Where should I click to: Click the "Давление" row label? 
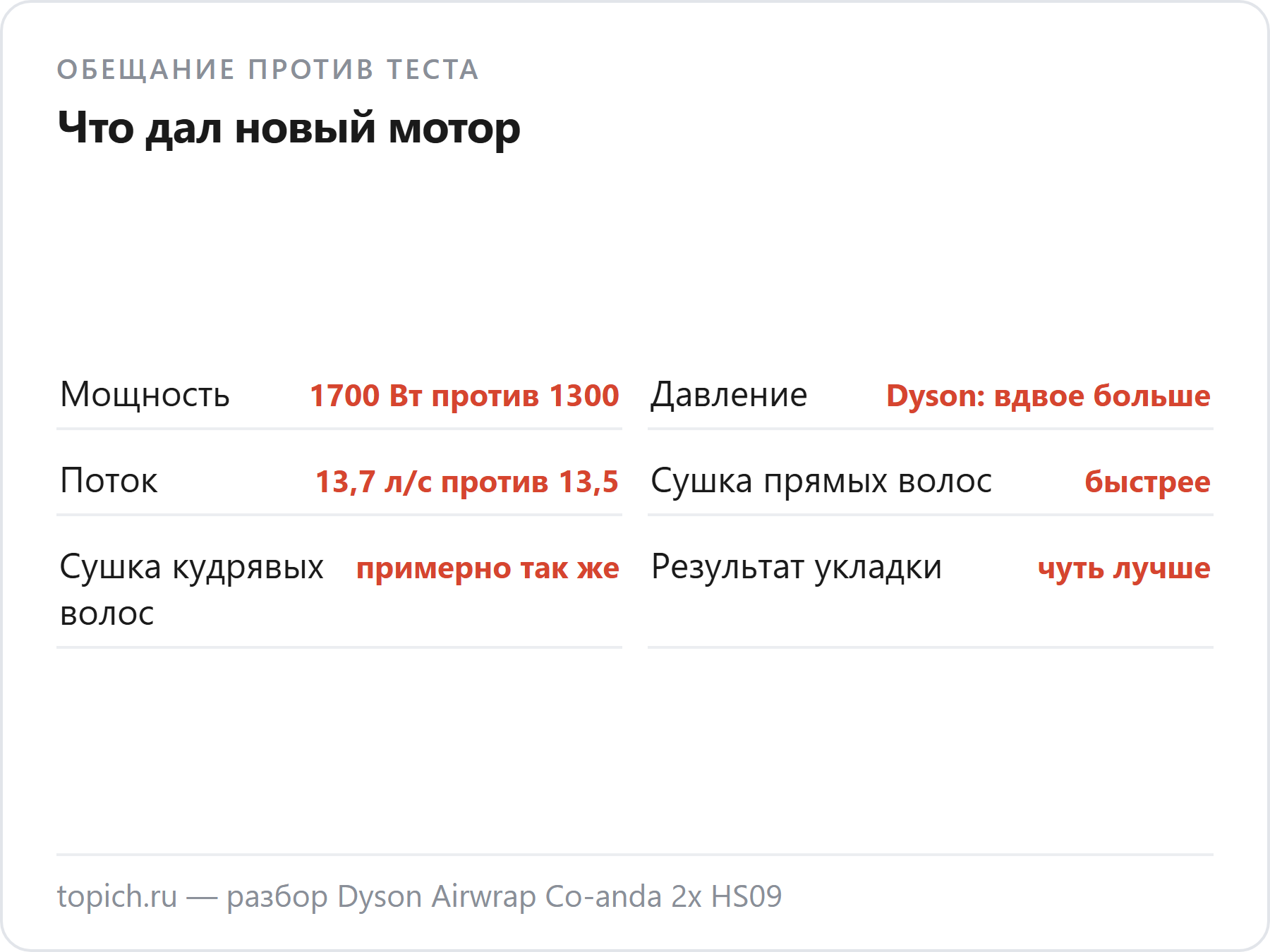(729, 395)
